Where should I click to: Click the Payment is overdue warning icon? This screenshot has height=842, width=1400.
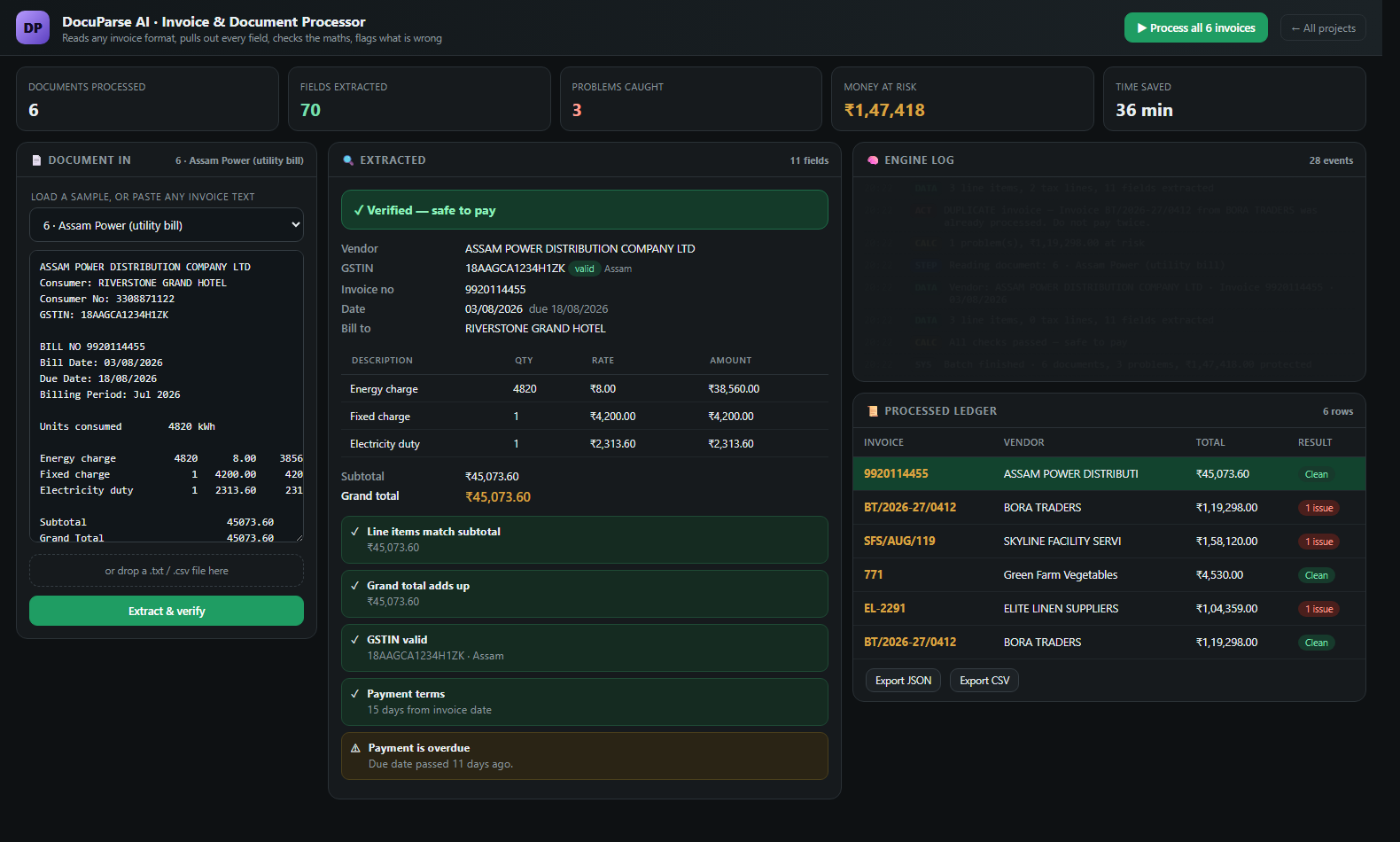[355, 748]
